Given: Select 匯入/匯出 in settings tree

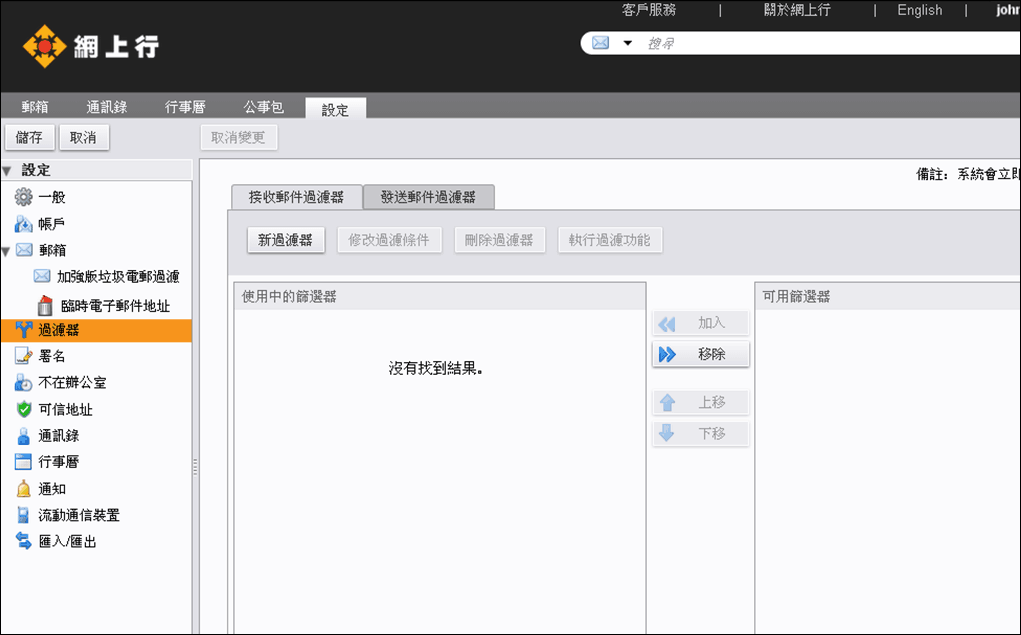Looking at the screenshot, I should tap(68, 542).
